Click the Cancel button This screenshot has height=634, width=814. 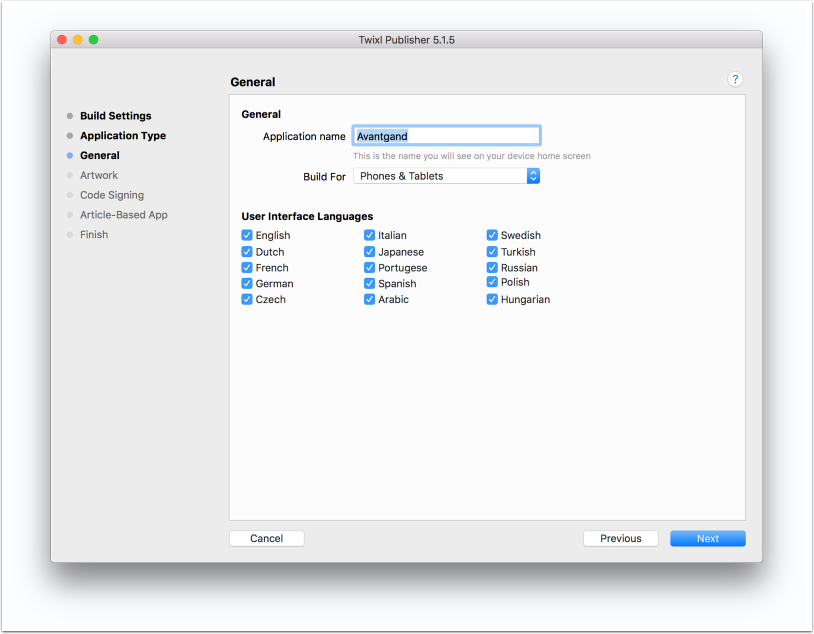[266, 538]
